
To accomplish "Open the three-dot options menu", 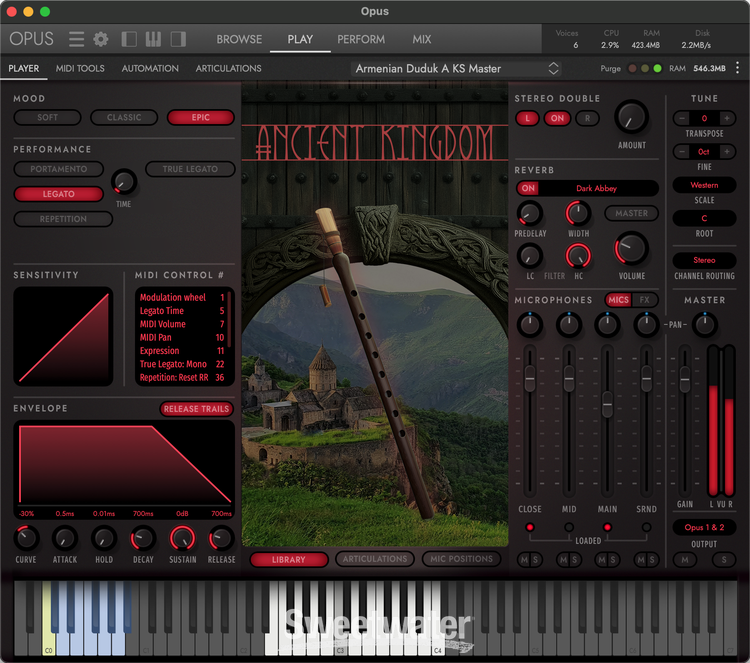I will [737, 68].
